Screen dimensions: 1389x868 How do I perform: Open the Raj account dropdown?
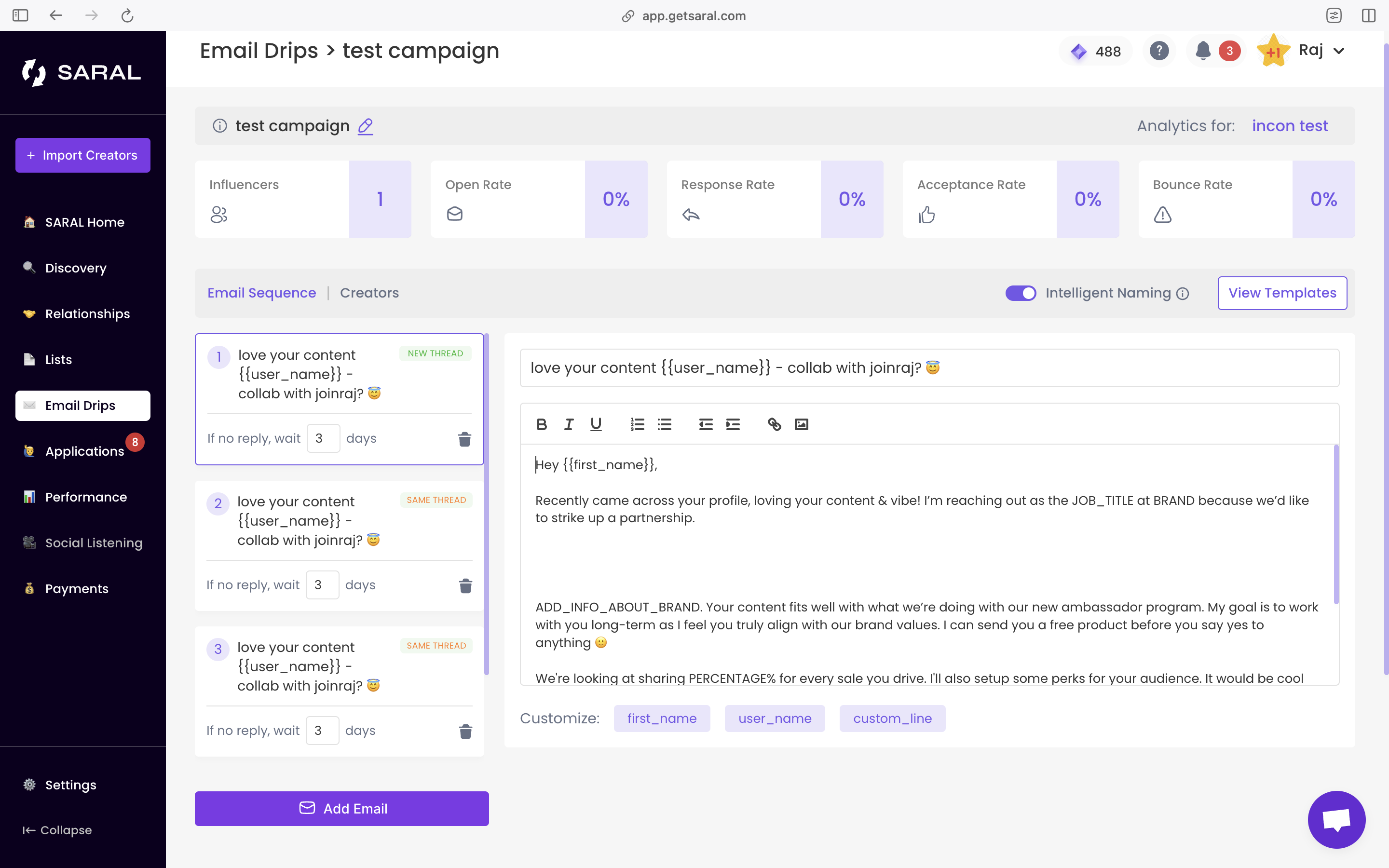pyautogui.click(x=1322, y=51)
